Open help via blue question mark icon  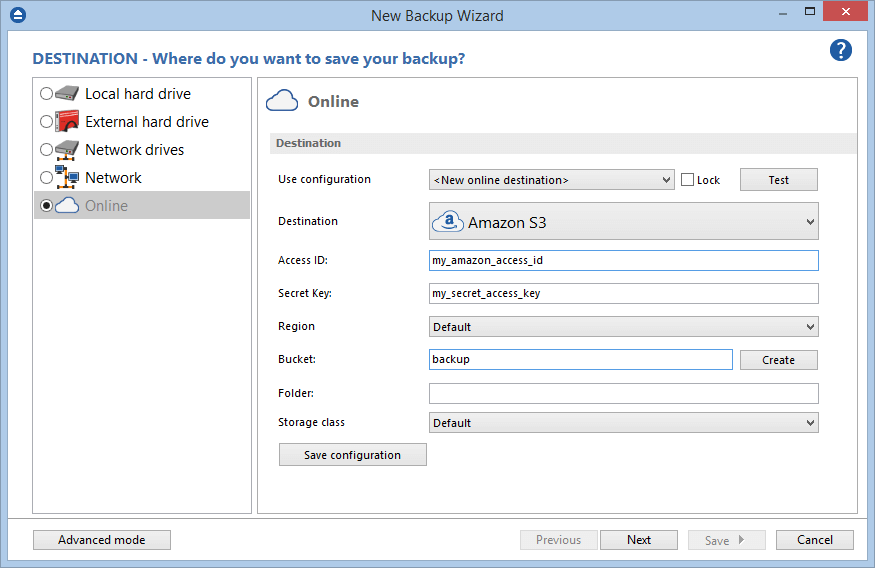(840, 50)
